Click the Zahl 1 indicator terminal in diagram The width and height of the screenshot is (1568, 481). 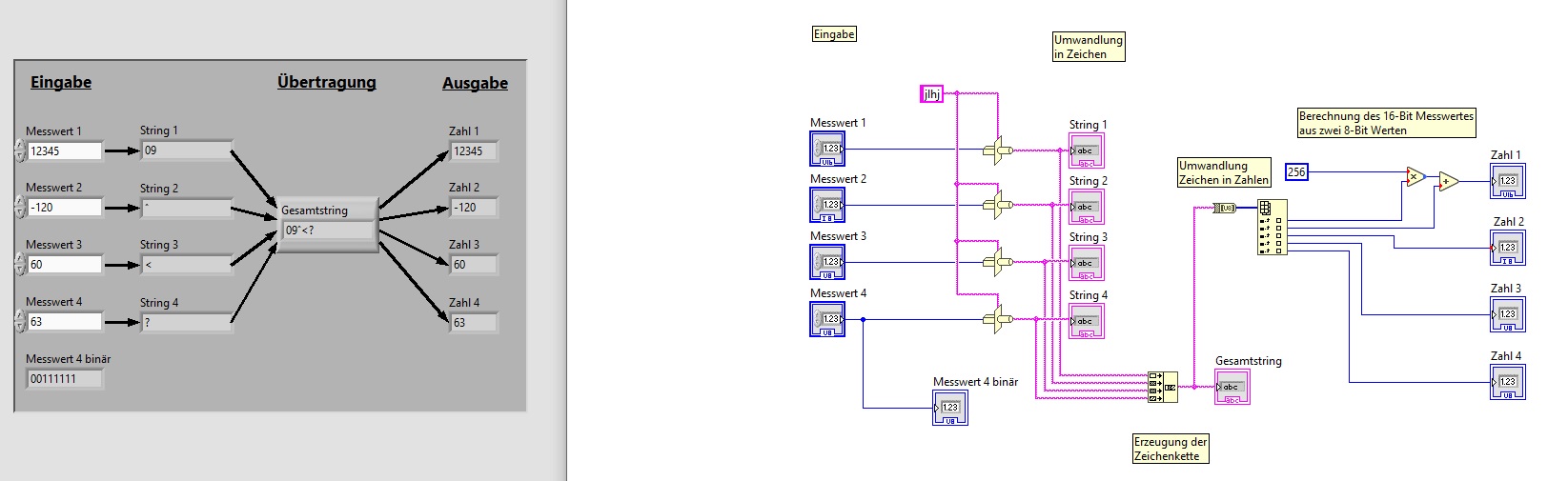(1508, 181)
